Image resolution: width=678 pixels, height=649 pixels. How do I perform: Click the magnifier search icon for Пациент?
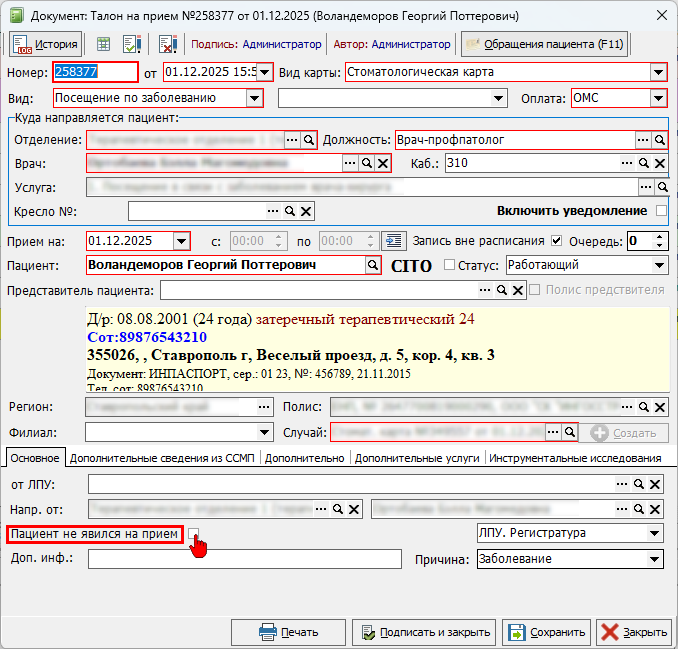(x=372, y=265)
